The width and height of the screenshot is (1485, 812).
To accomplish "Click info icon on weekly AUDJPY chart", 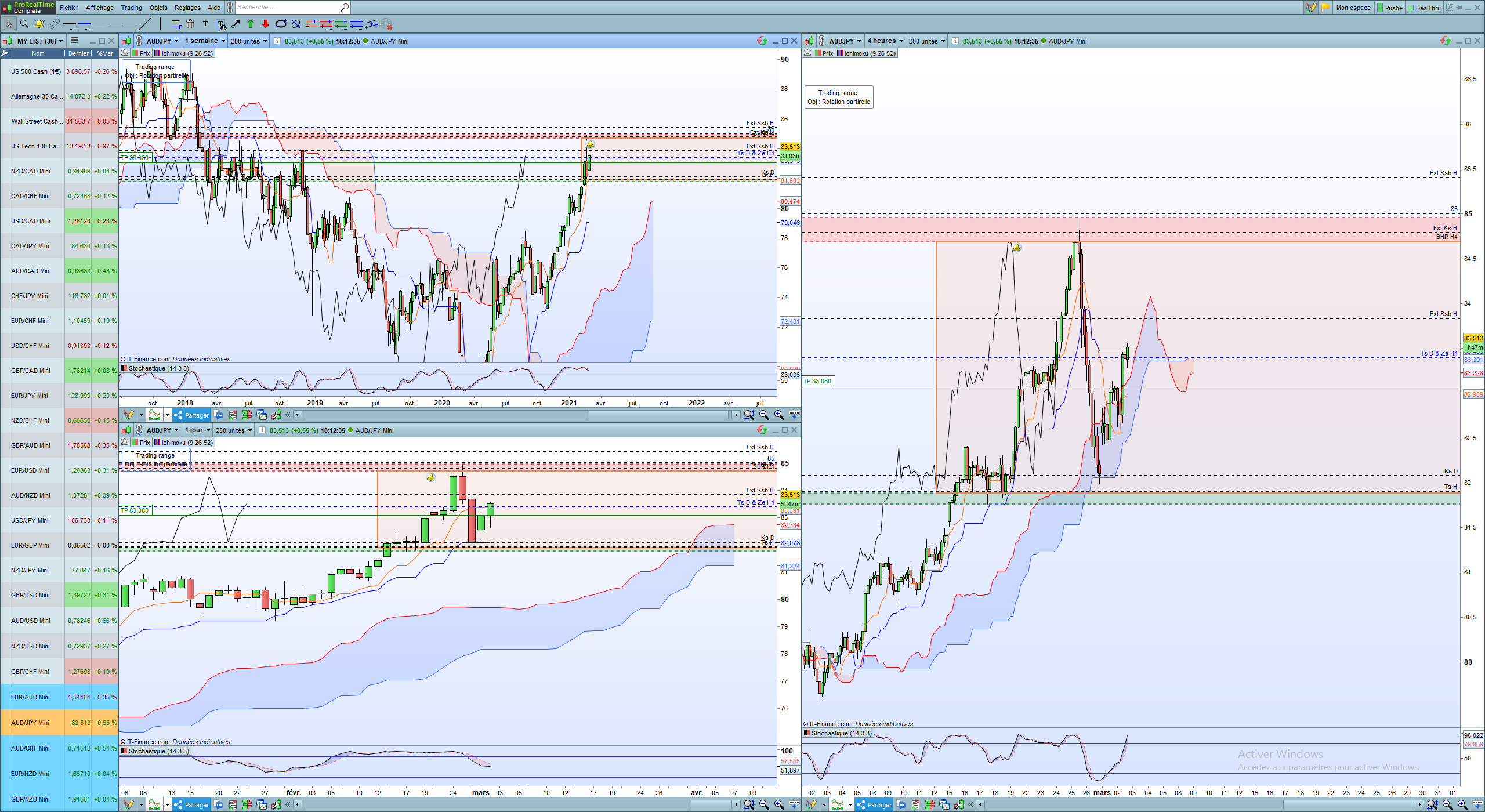I will point(277,41).
